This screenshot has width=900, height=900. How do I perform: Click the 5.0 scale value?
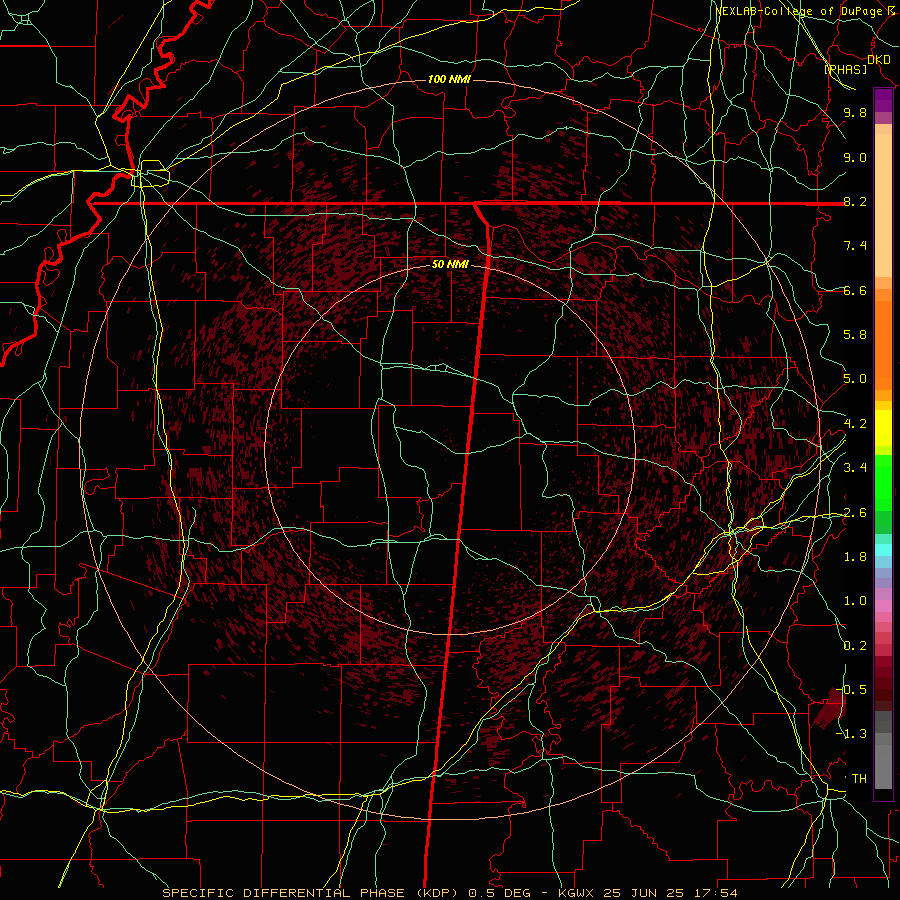coord(855,379)
